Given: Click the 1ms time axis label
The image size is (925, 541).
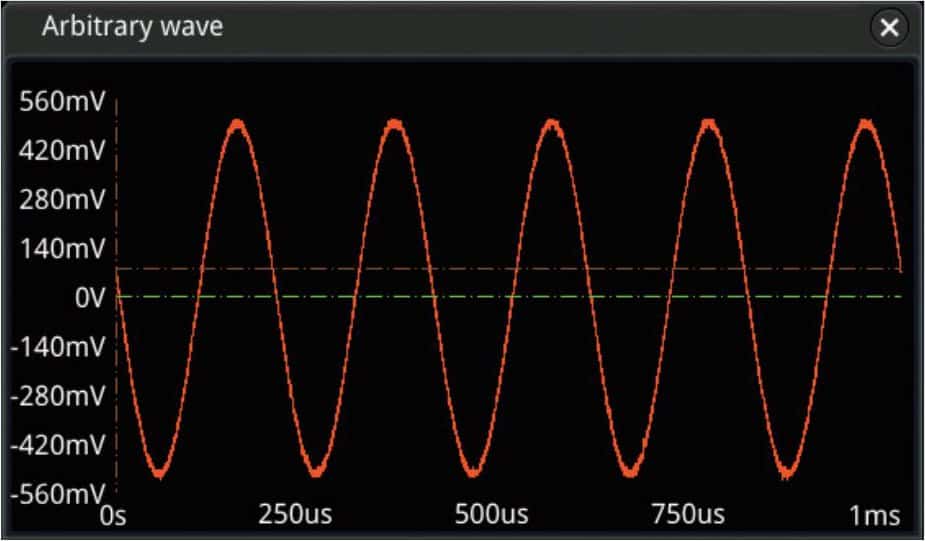Looking at the screenshot, I should point(875,516).
